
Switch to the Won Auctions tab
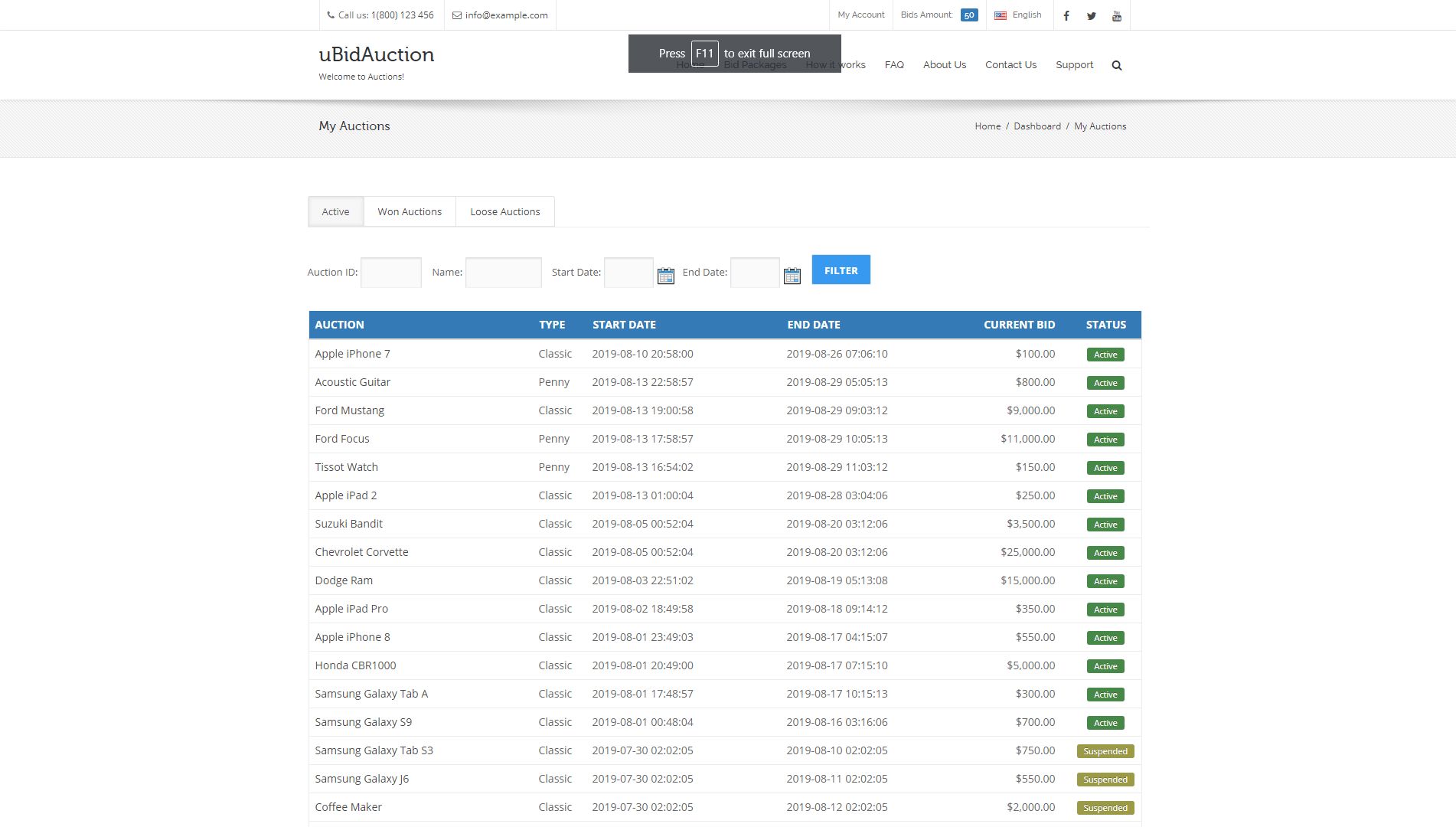[410, 211]
